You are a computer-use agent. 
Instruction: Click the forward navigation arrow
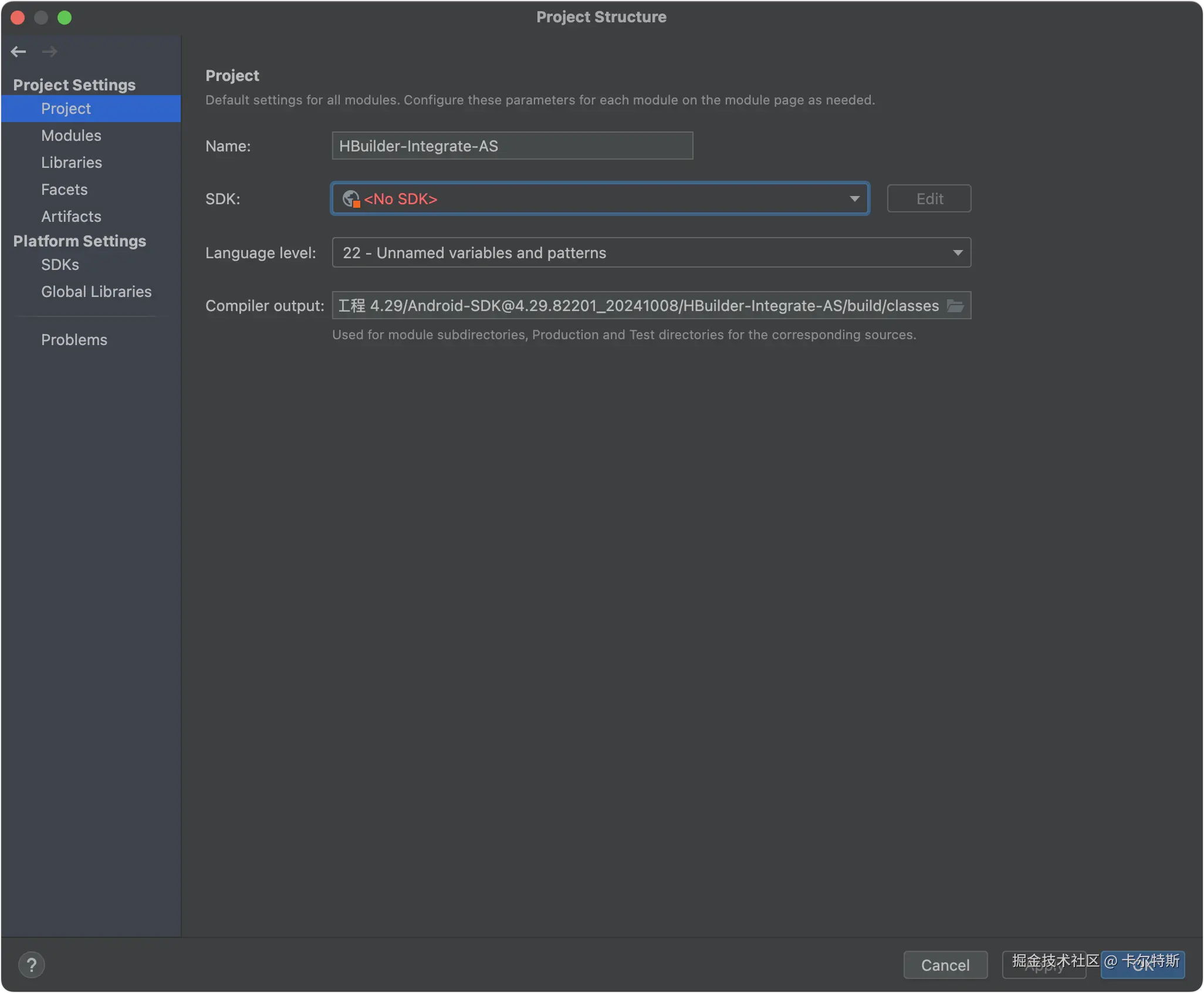point(50,52)
